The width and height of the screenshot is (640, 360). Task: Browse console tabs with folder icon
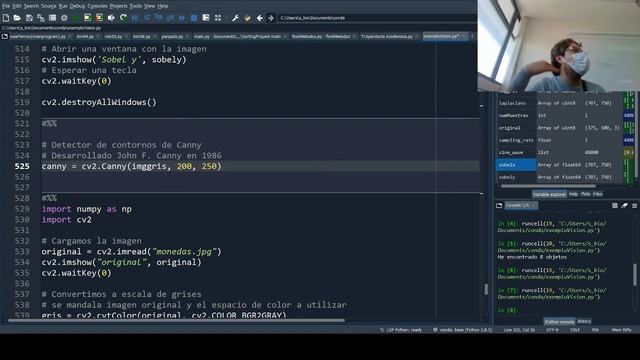coord(499,205)
